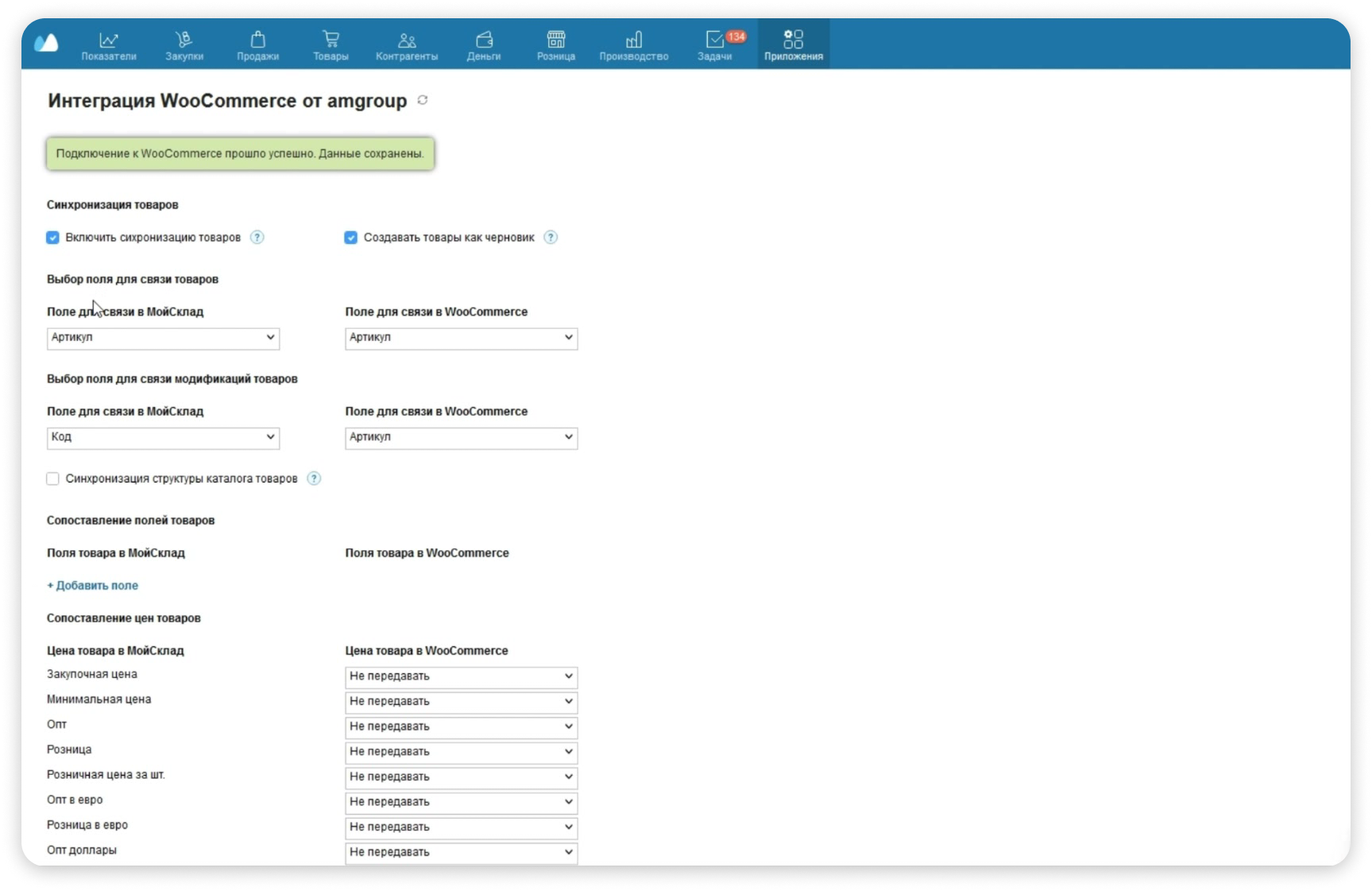Click Минимальная цена row label

pos(99,699)
